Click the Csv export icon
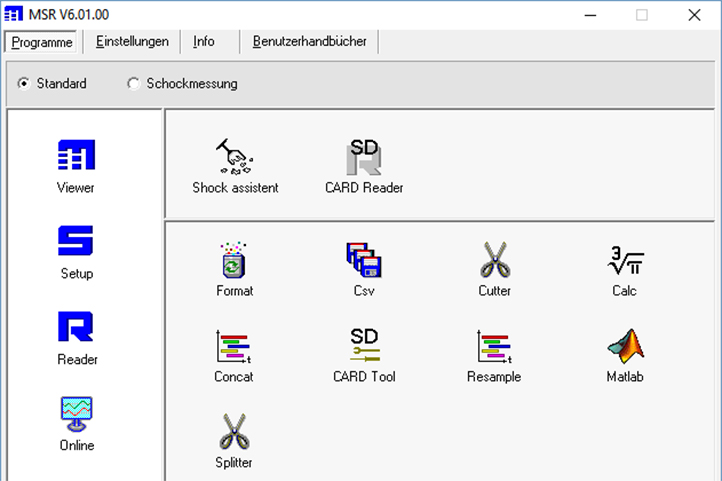This screenshot has width=722, height=481. coord(364,261)
